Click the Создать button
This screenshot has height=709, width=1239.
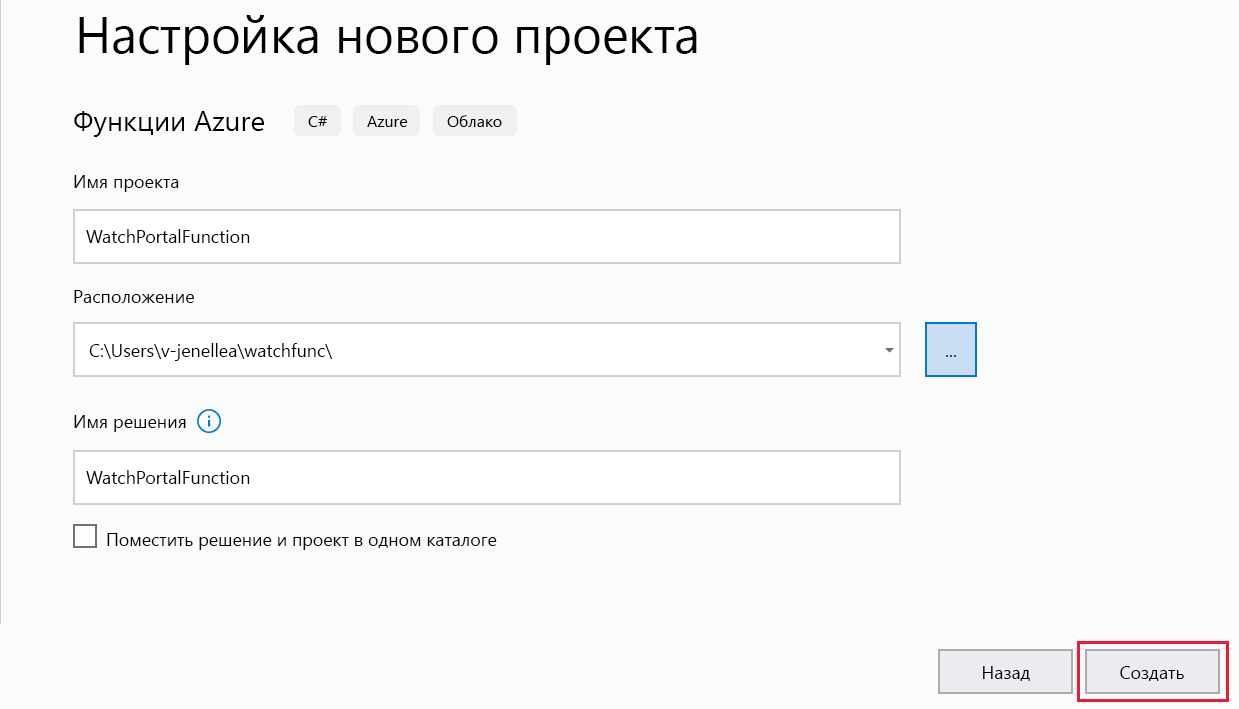(1152, 672)
